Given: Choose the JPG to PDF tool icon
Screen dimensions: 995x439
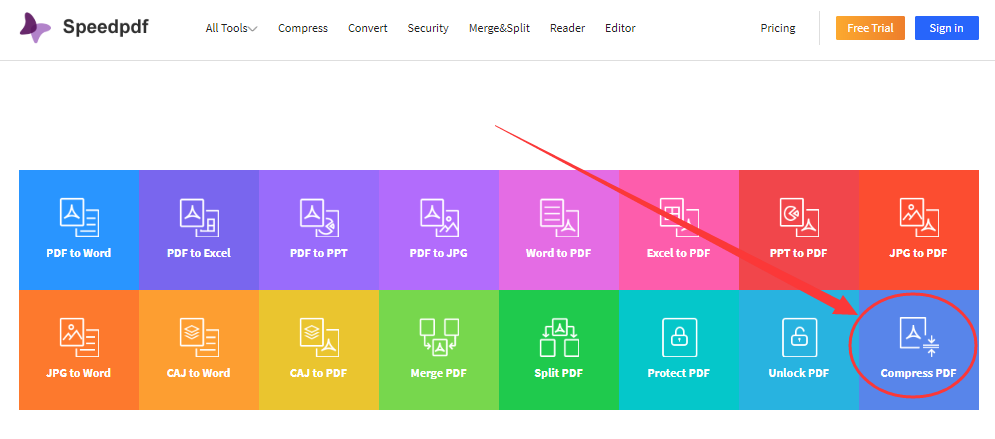Looking at the screenshot, I should (x=919, y=217).
